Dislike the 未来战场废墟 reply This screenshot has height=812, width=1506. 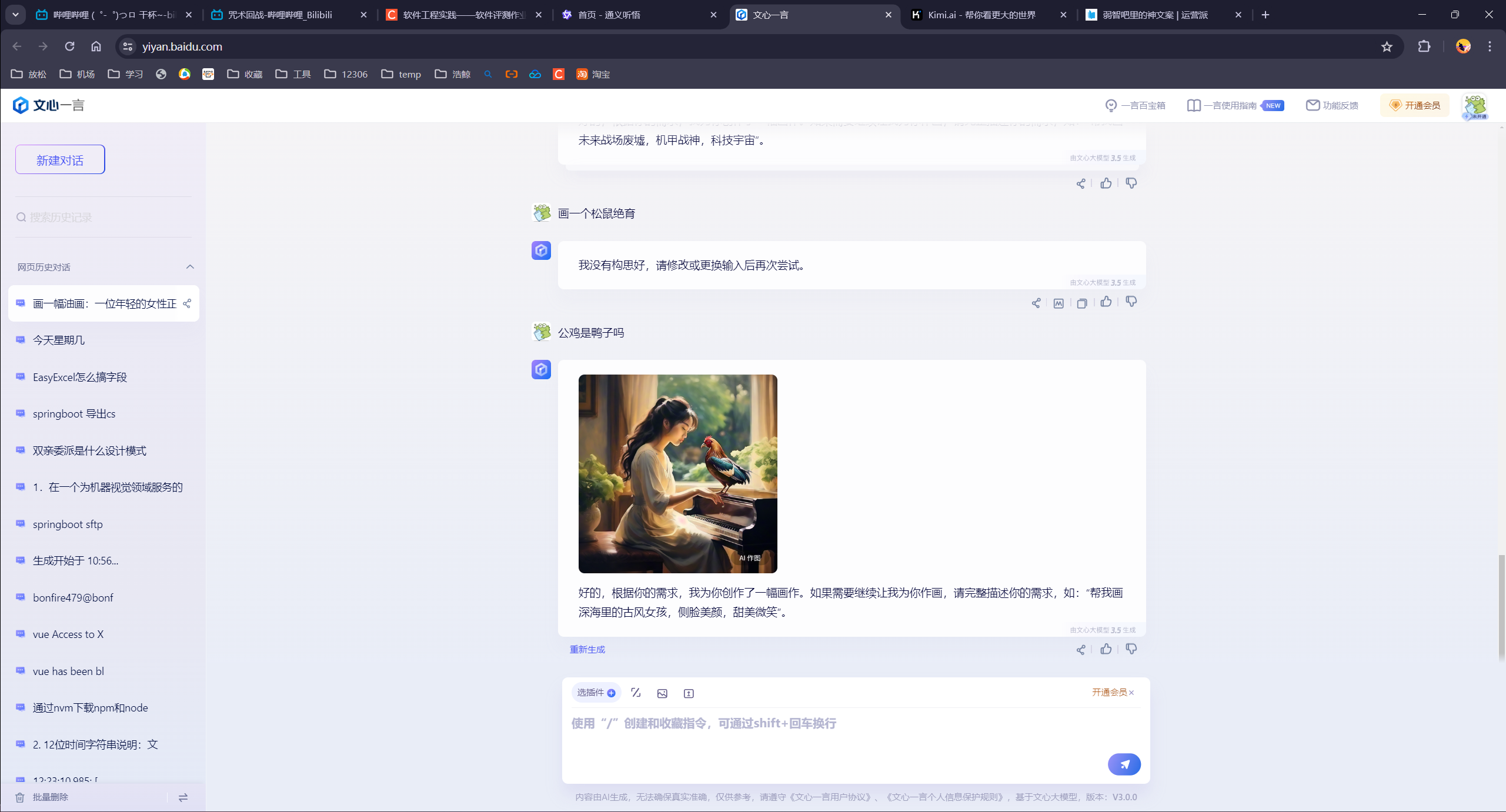[x=1131, y=183]
